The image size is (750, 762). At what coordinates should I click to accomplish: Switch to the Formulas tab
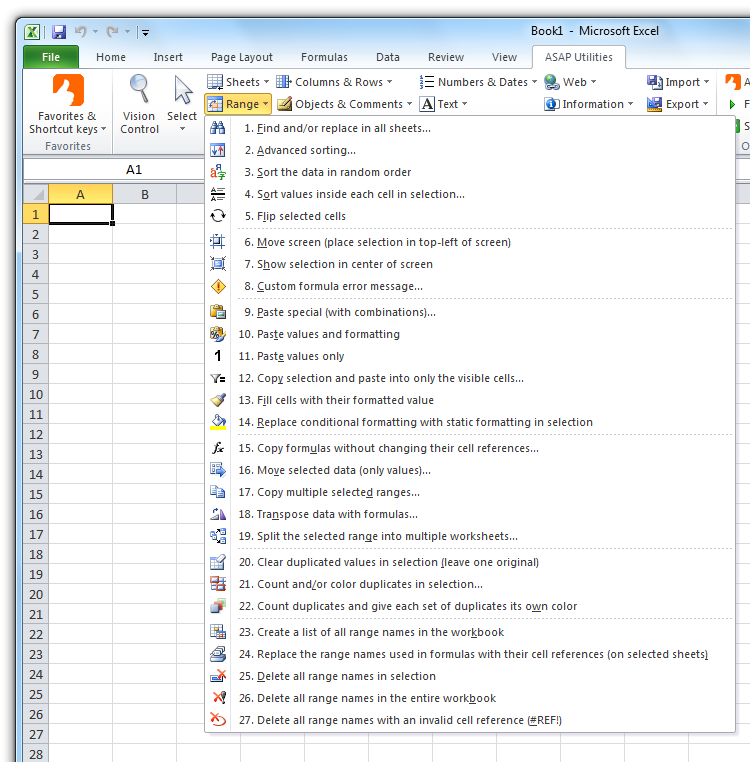click(x=324, y=57)
